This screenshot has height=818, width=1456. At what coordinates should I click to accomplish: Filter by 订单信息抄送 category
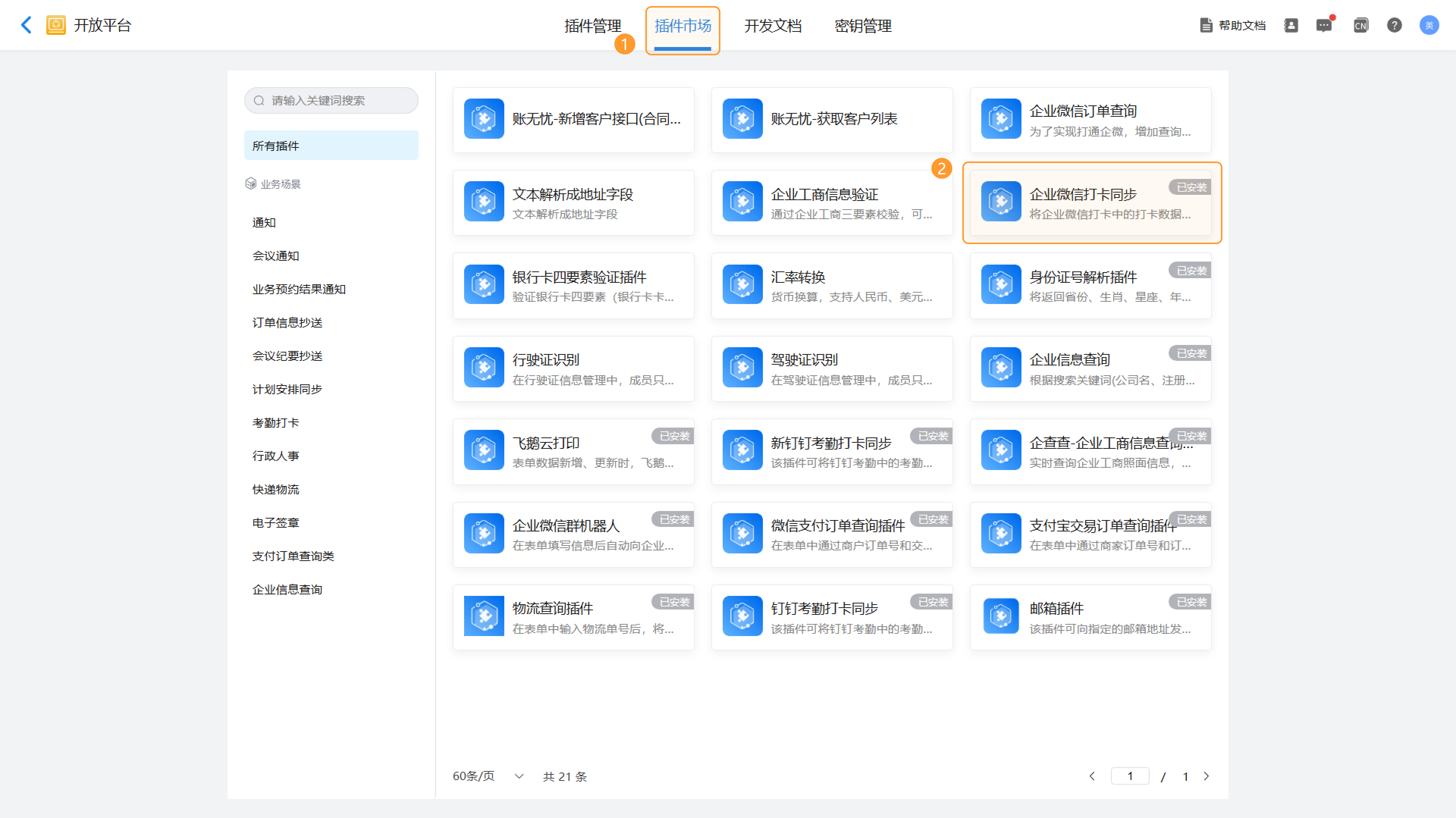287,323
